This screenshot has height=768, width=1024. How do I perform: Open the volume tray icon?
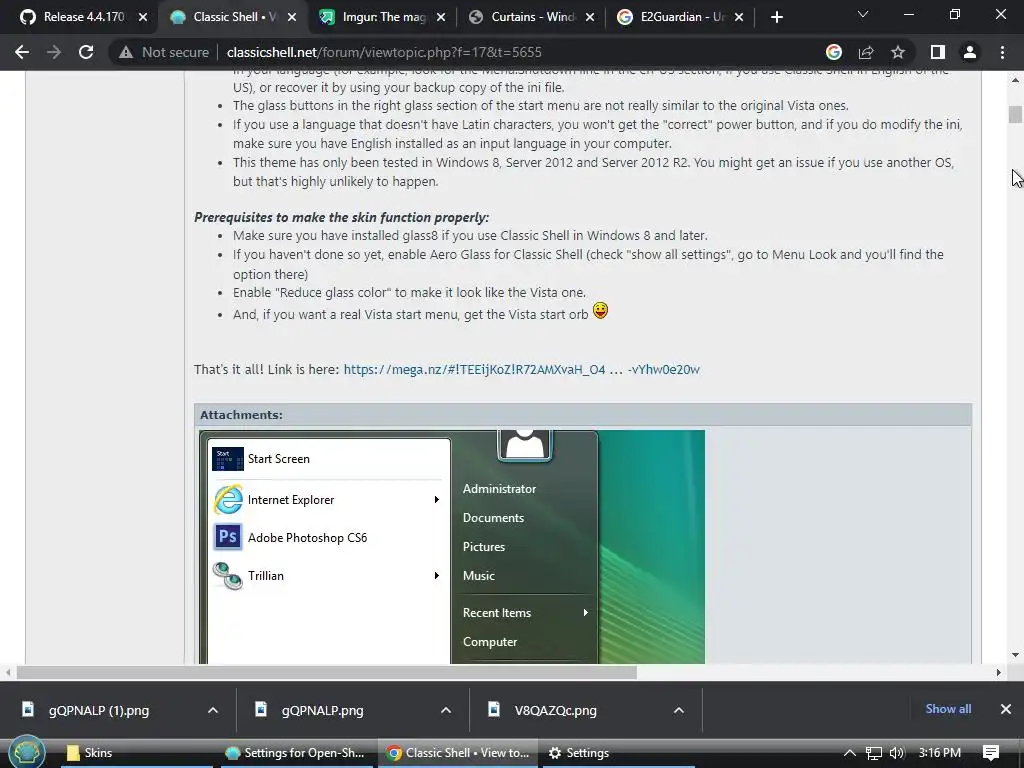pyautogui.click(x=897, y=753)
